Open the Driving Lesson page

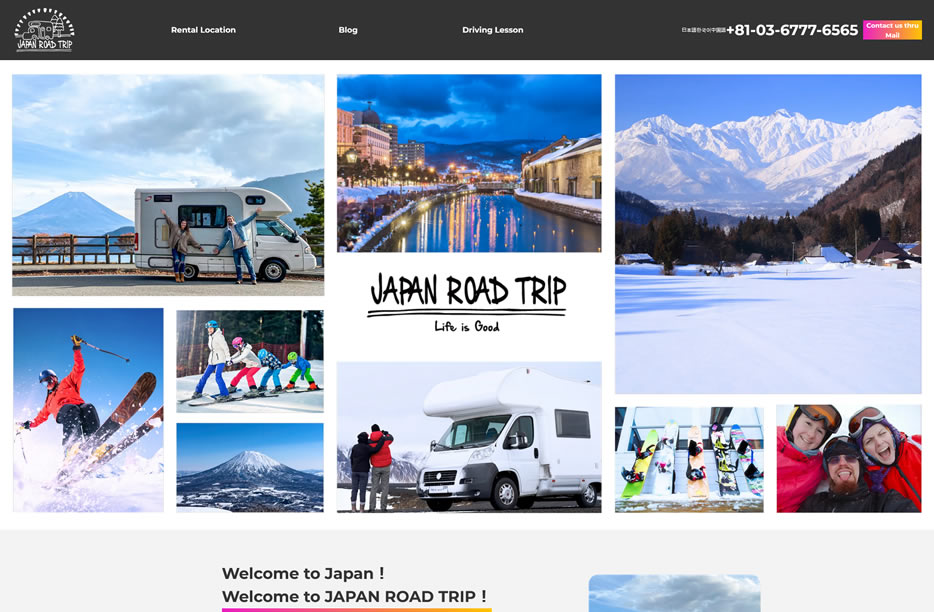pyautogui.click(x=492, y=30)
